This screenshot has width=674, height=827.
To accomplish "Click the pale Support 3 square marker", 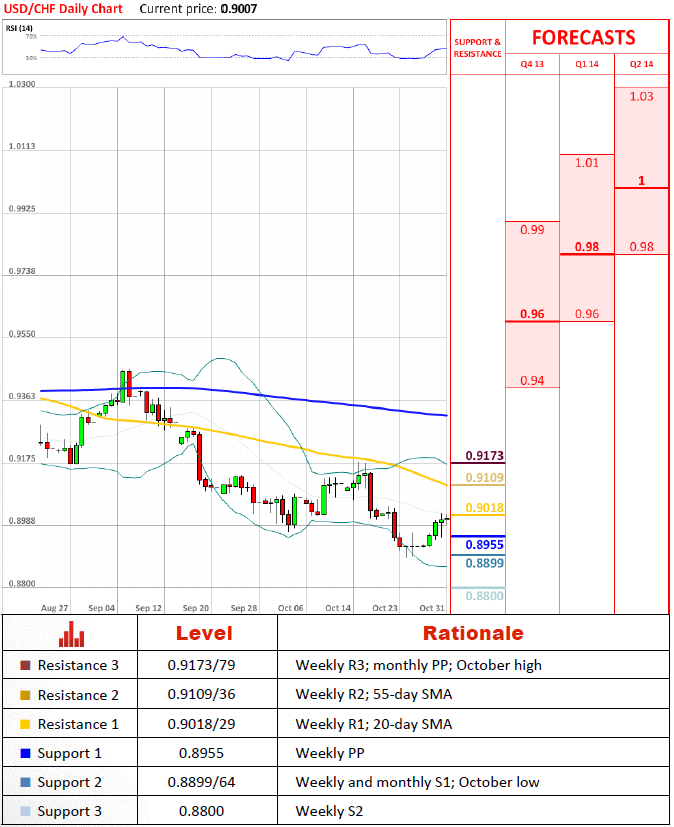I will pyautogui.click(x=25, y=811).
